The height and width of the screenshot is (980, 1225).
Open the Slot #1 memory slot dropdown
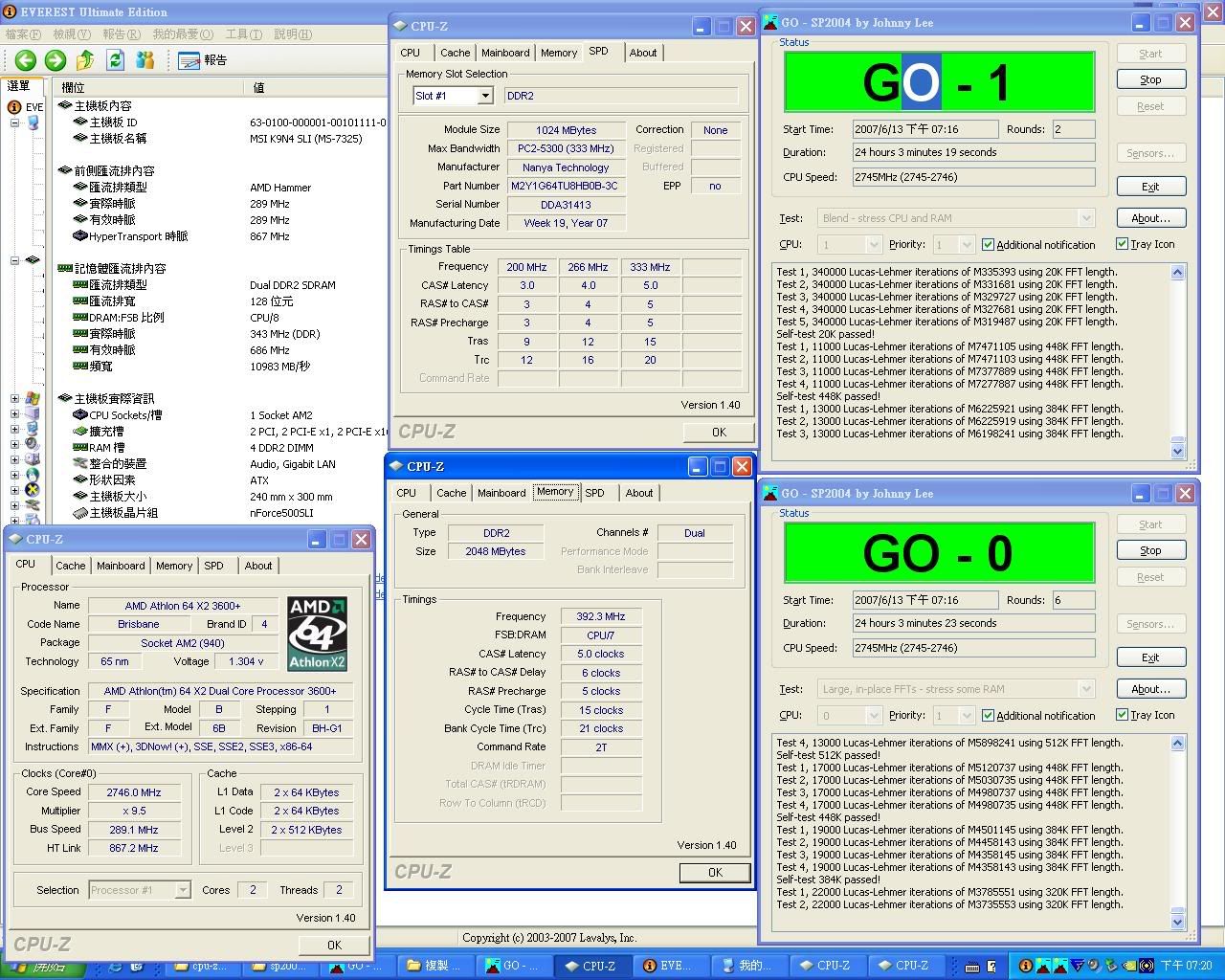click(x=484, y=96)
